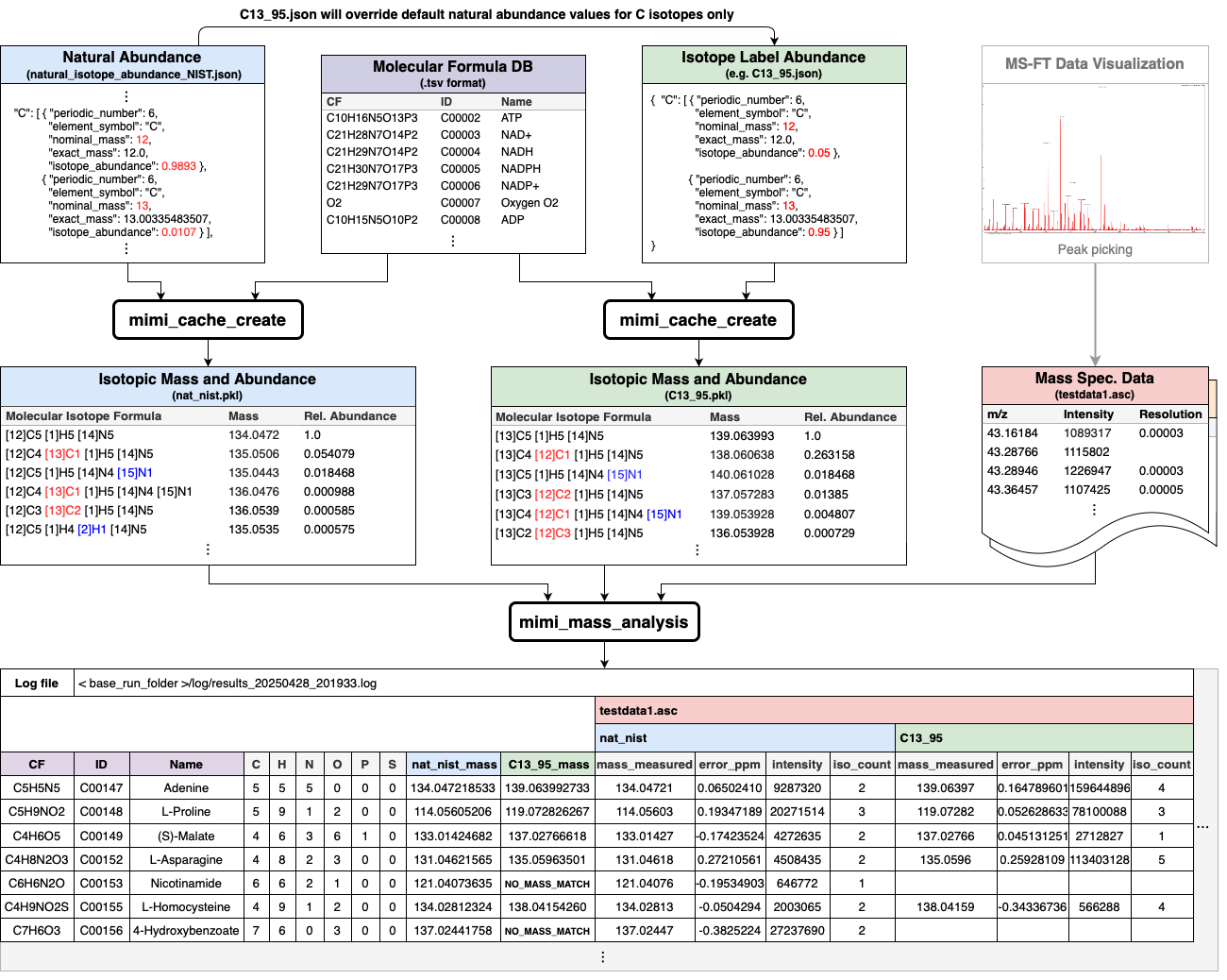The height and width of the screenshot is (980, 1227).
Task: Click the log file path field
Action: point(632,684)
